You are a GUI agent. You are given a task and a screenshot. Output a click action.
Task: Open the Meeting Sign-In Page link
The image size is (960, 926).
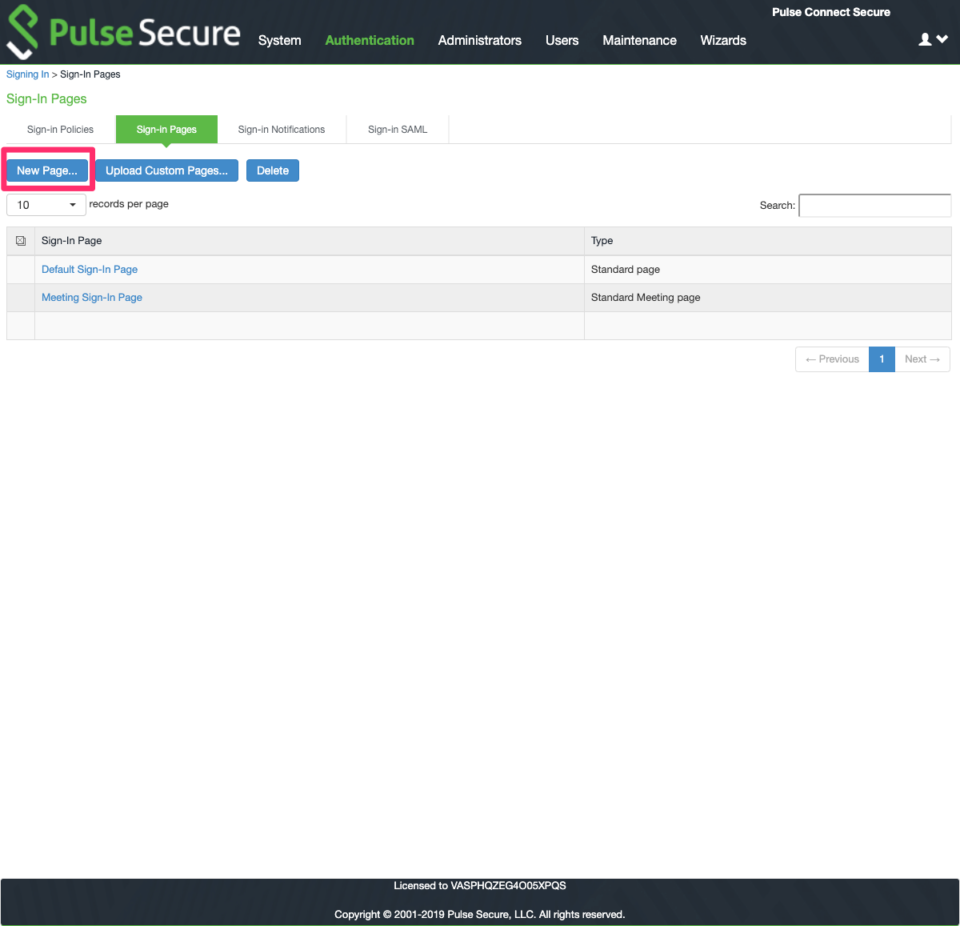91,297
